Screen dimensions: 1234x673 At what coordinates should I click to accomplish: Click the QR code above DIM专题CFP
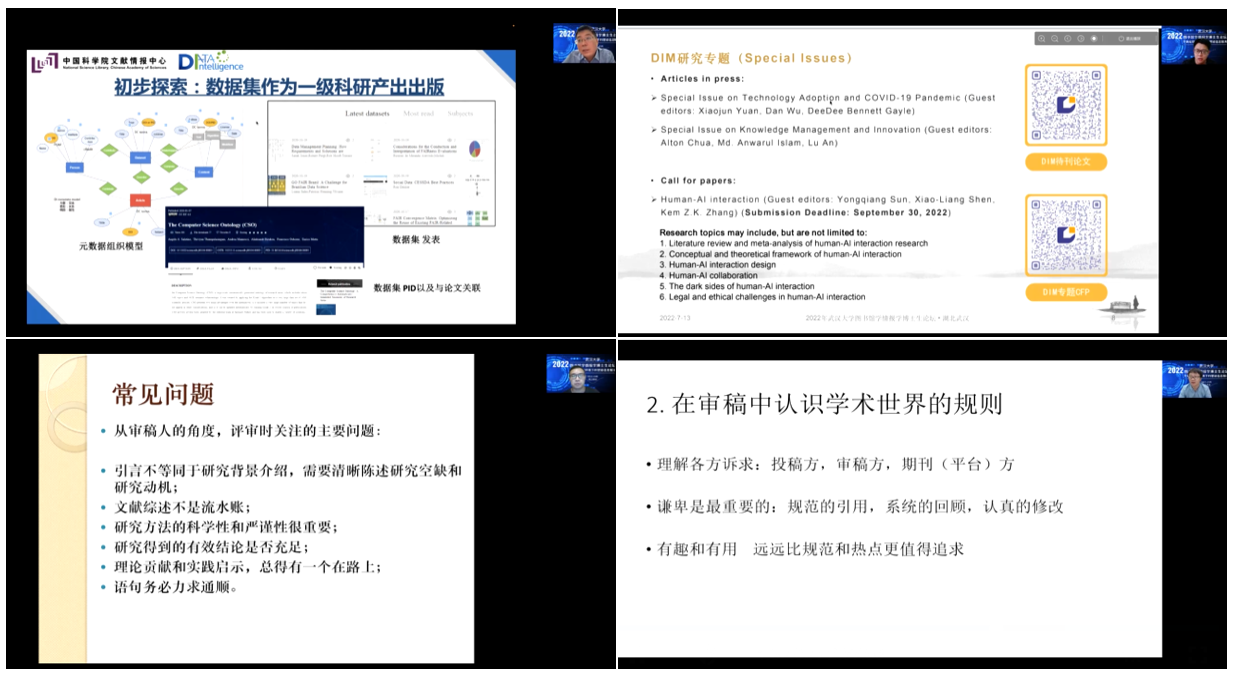pyautogui.click(x=1065, y=236)
